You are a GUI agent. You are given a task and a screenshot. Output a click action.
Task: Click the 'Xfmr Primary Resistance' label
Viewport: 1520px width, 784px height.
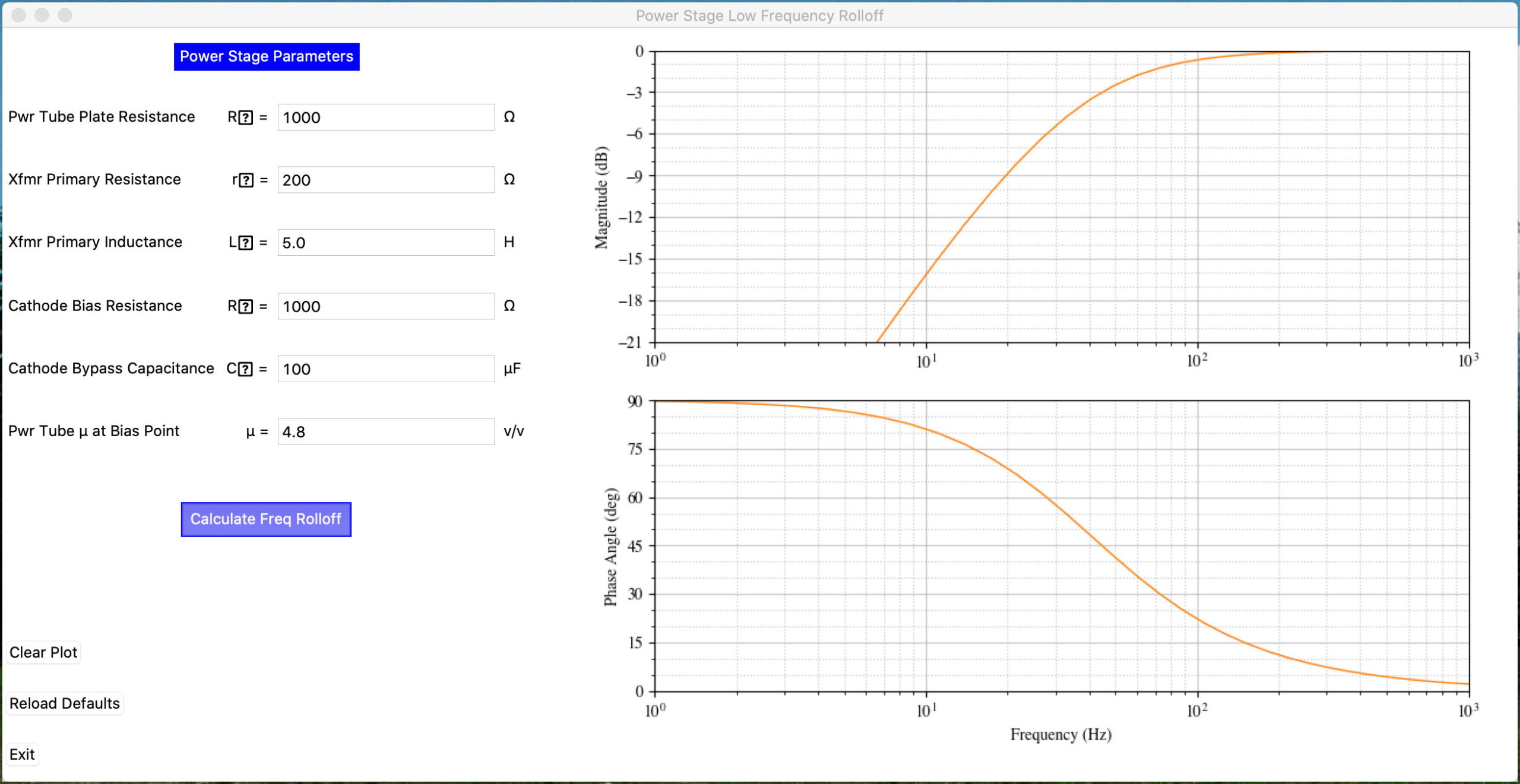[94, 179]
